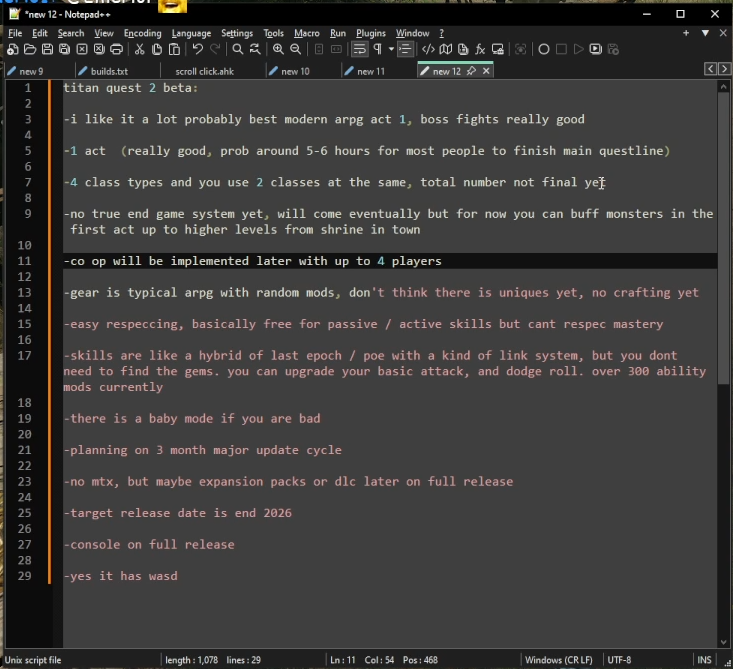The height and width of the screenshot is (669, 733).
Task: Click the Redo toolbar icon
Action: pyautogui.click(x=215, y=49)
